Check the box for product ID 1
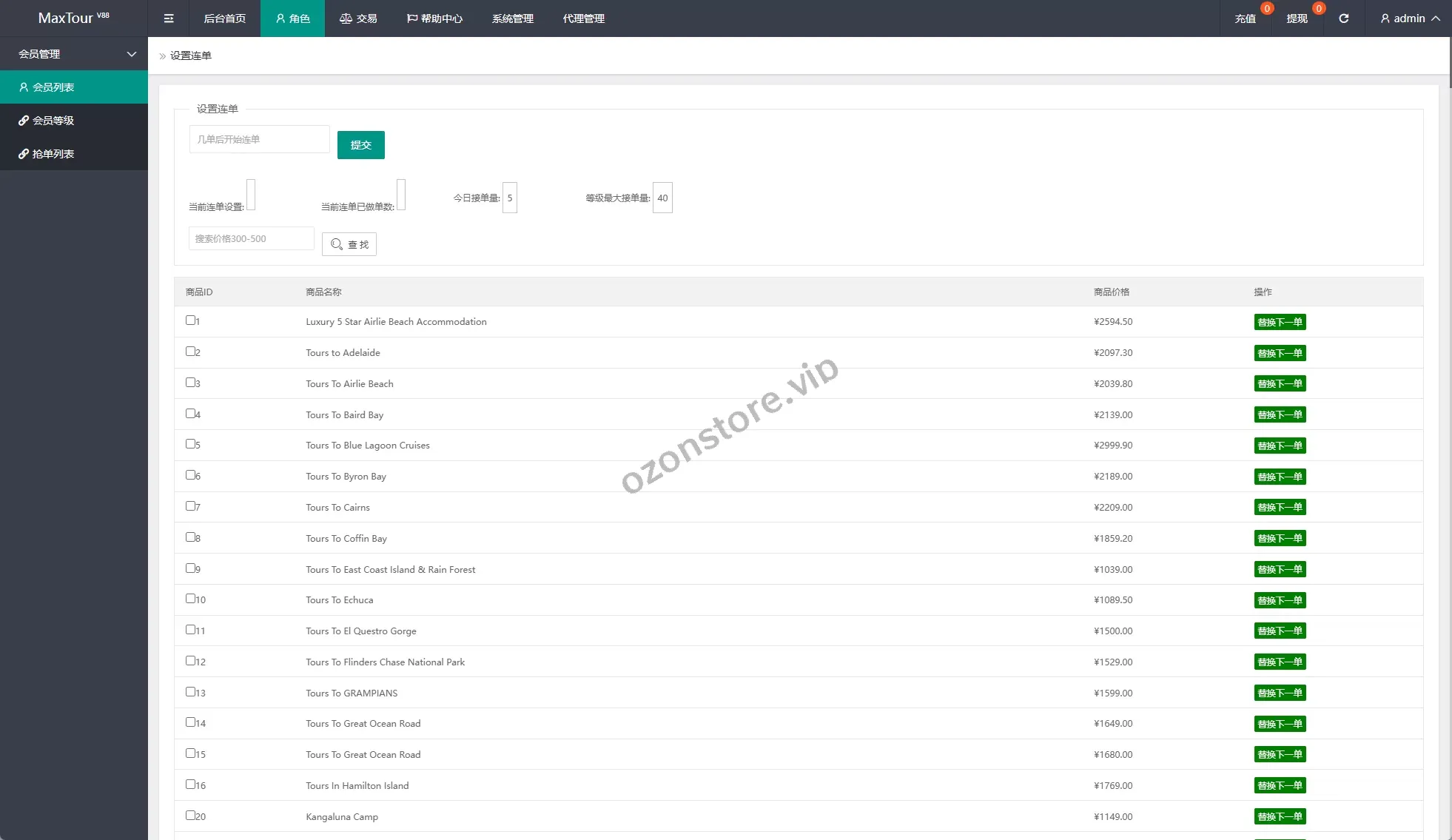This screenshot has width=1452, height=840. click(190, 320)
